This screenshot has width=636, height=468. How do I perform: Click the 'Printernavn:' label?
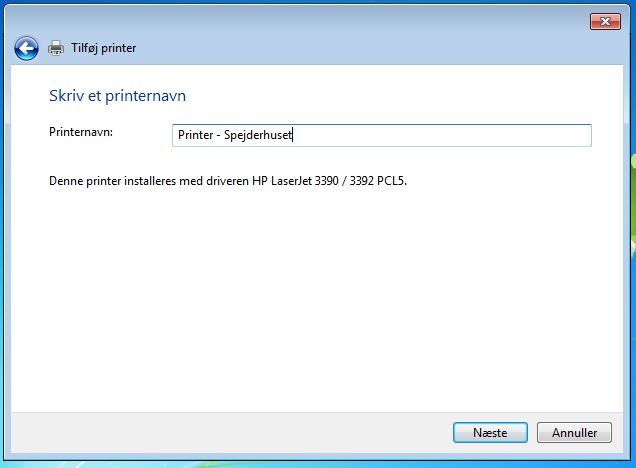(x=81, y=132)
